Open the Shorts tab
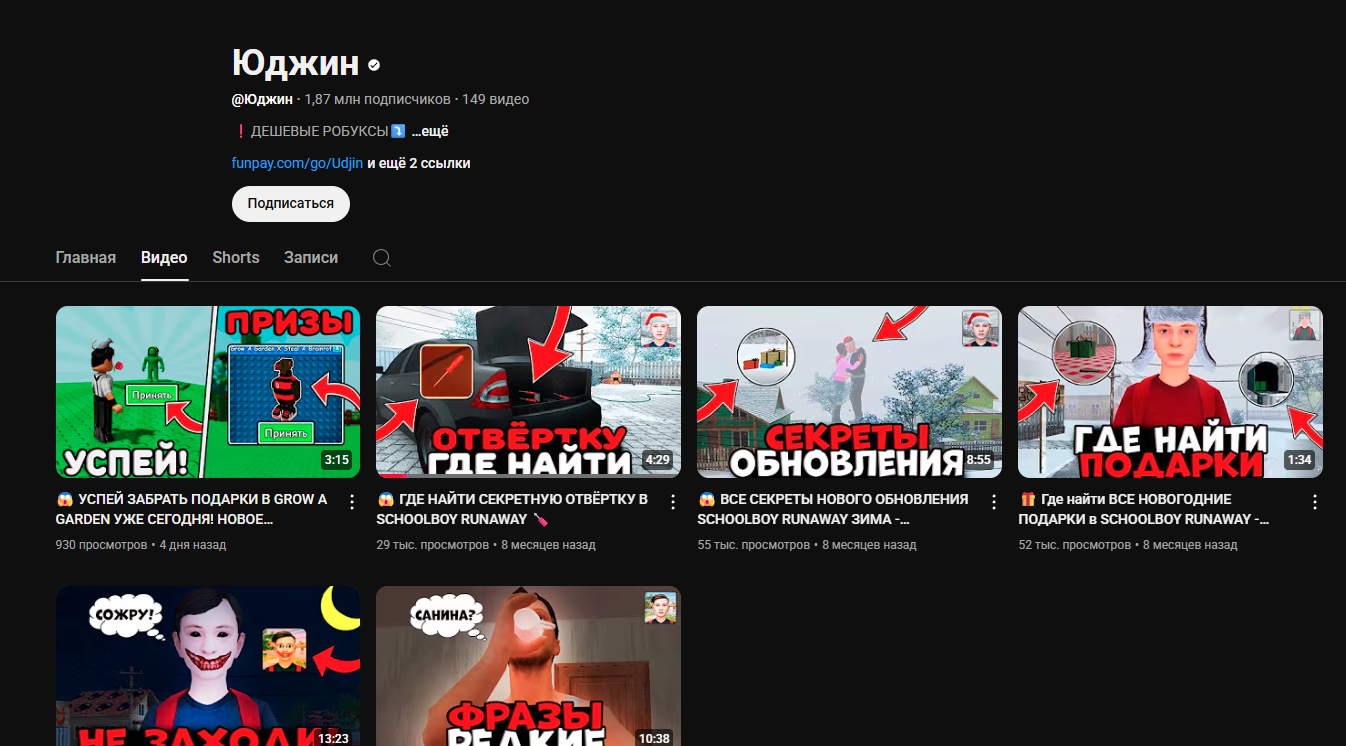Image resolution: width=1346 pixels, height=746 pixels. click(236, 257)
